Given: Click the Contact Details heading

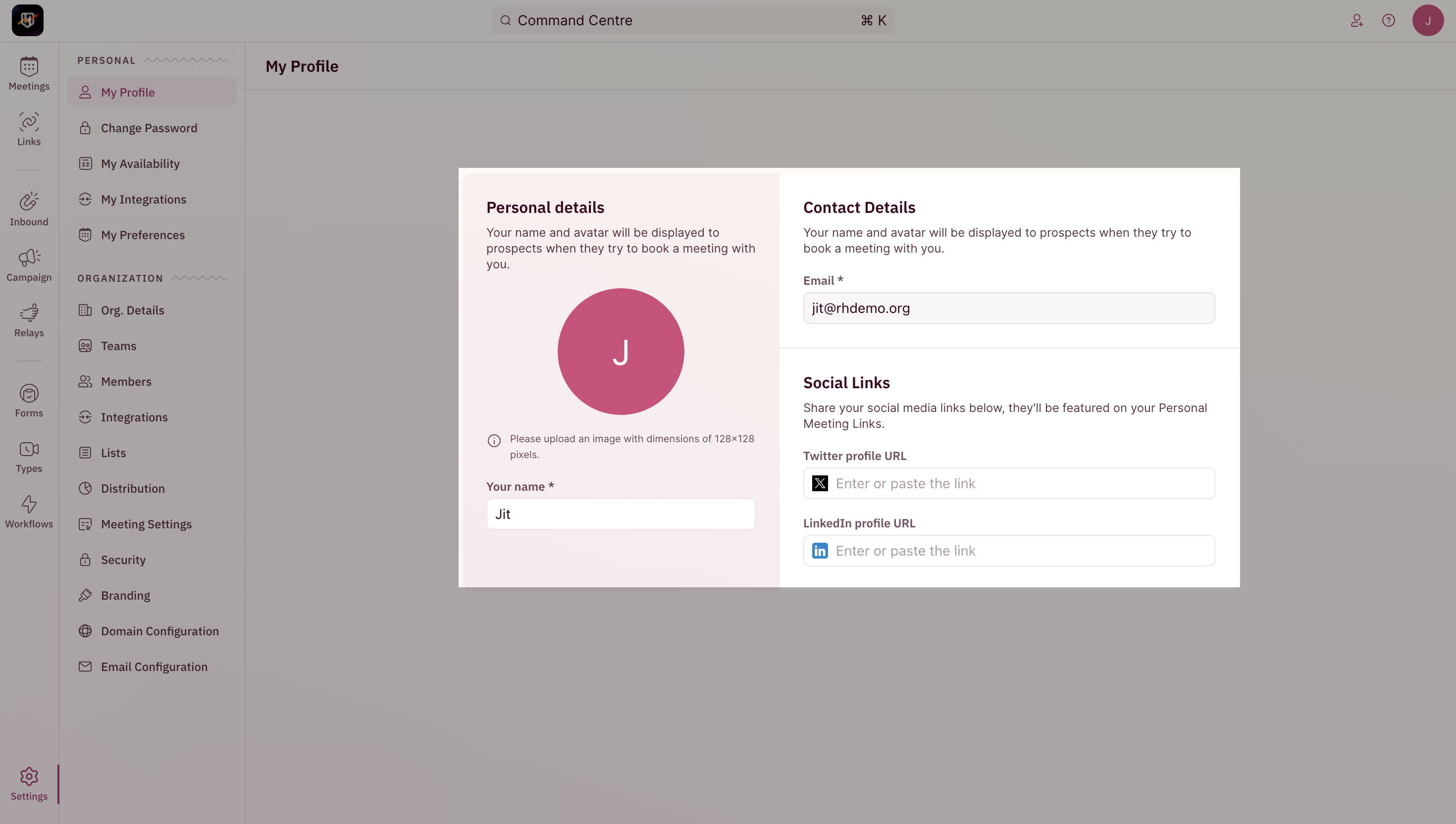Looking at the screenshot, I should coord(859,207).
